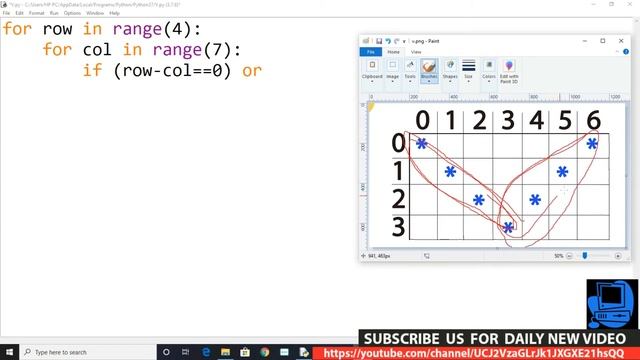Open the Size line thickness dropdown

[468, 71]
